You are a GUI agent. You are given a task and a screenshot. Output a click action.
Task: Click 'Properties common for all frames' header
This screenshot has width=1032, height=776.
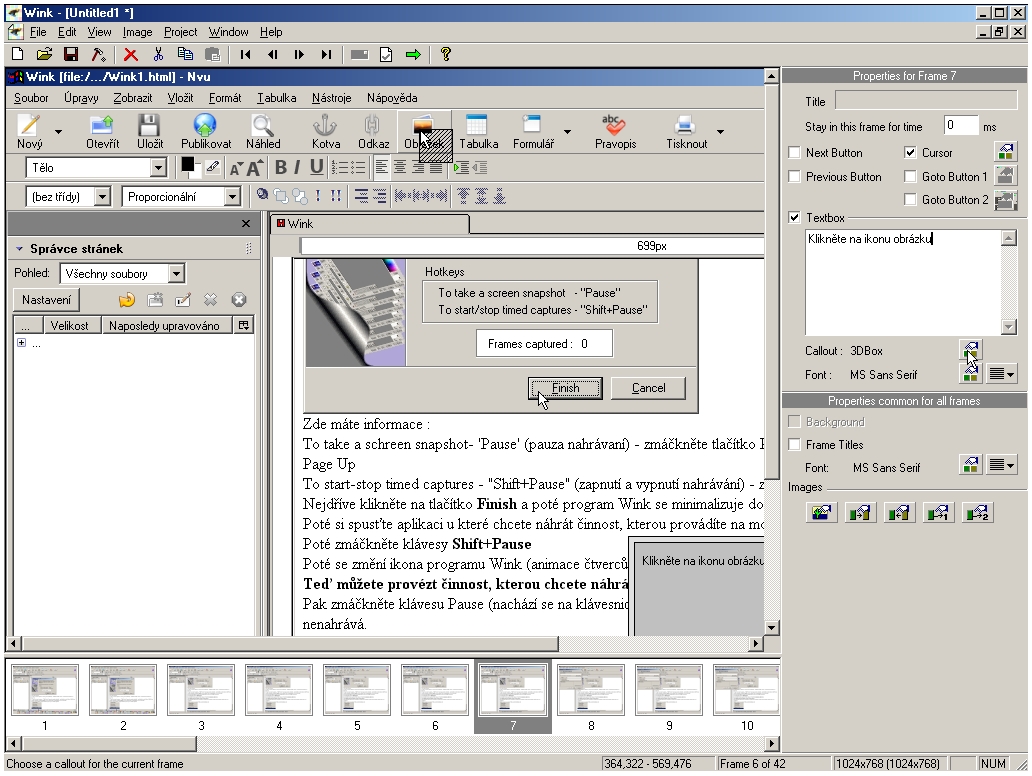(x=904, y=401)
